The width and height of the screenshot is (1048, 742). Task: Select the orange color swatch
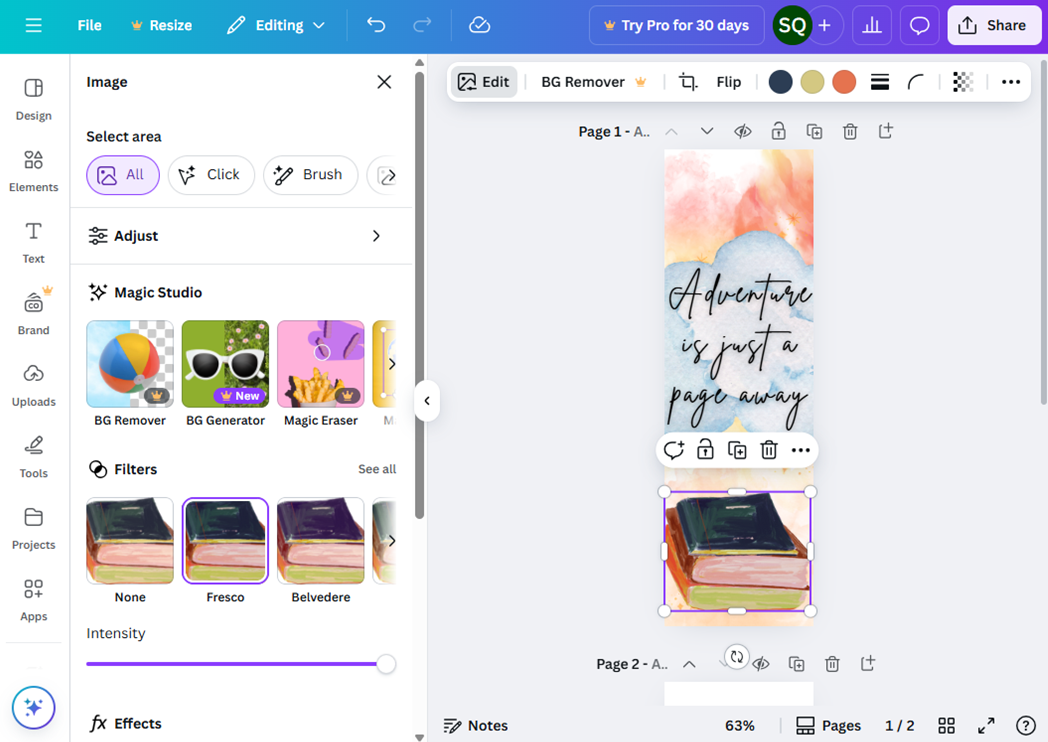[843, 82]
